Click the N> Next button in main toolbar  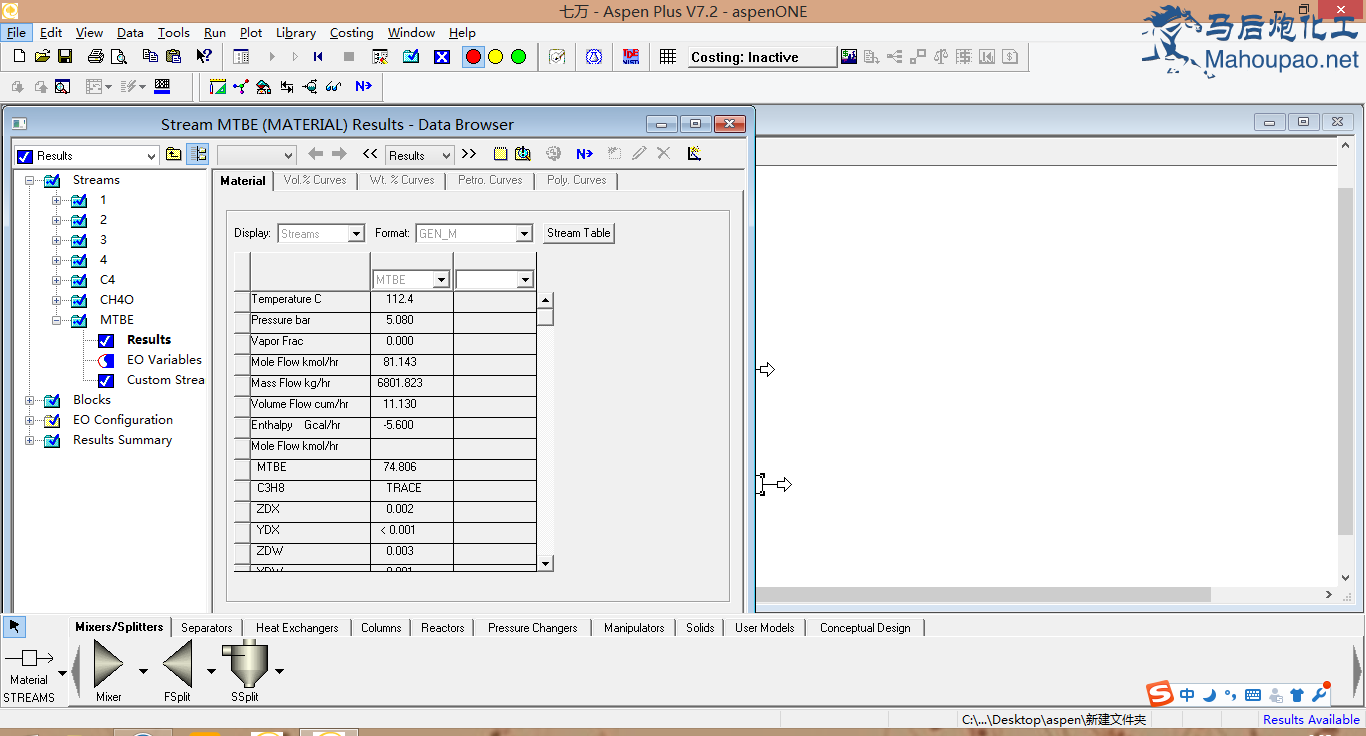coord(363,86)
